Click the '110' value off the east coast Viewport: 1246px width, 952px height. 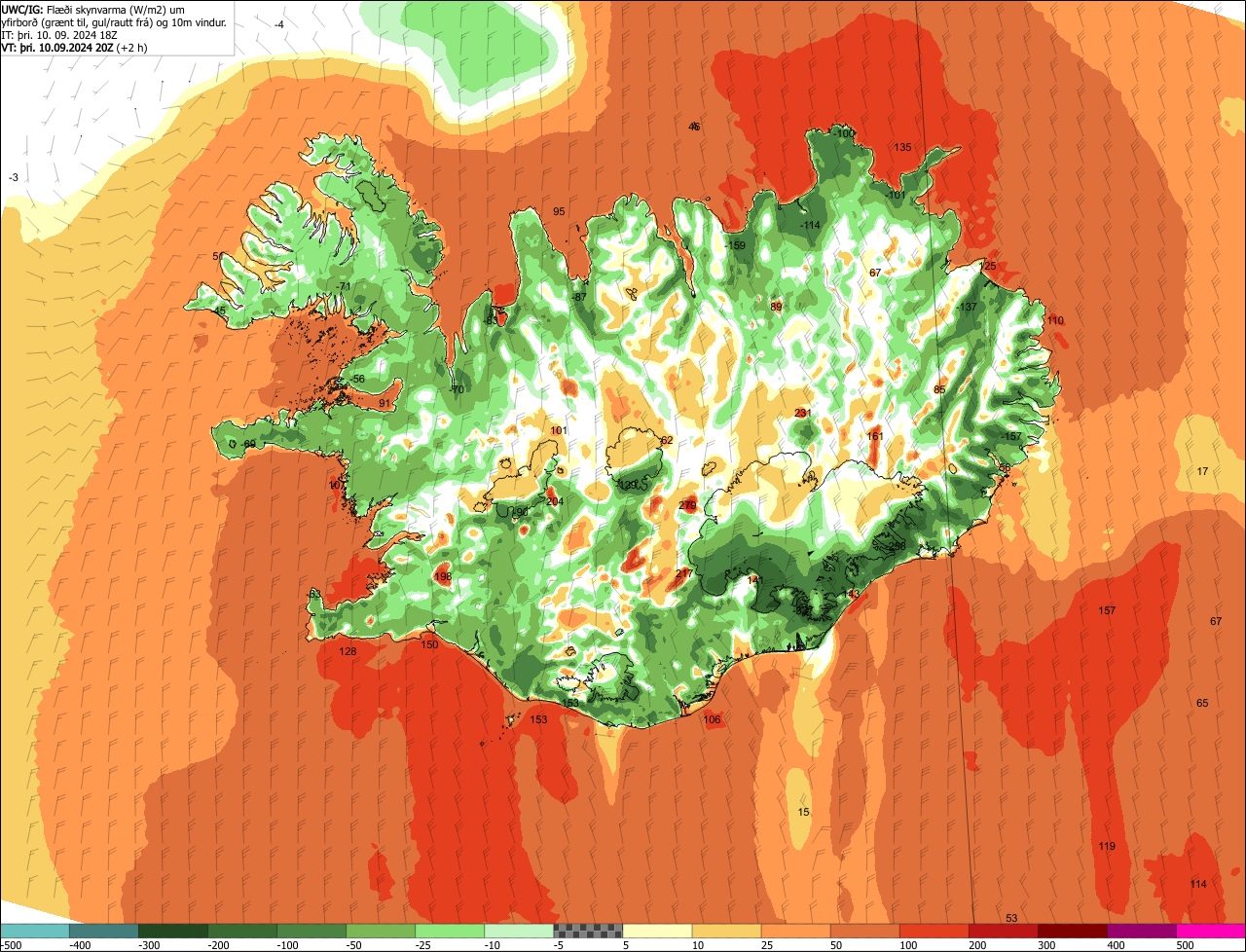[x=1055, y=320]
